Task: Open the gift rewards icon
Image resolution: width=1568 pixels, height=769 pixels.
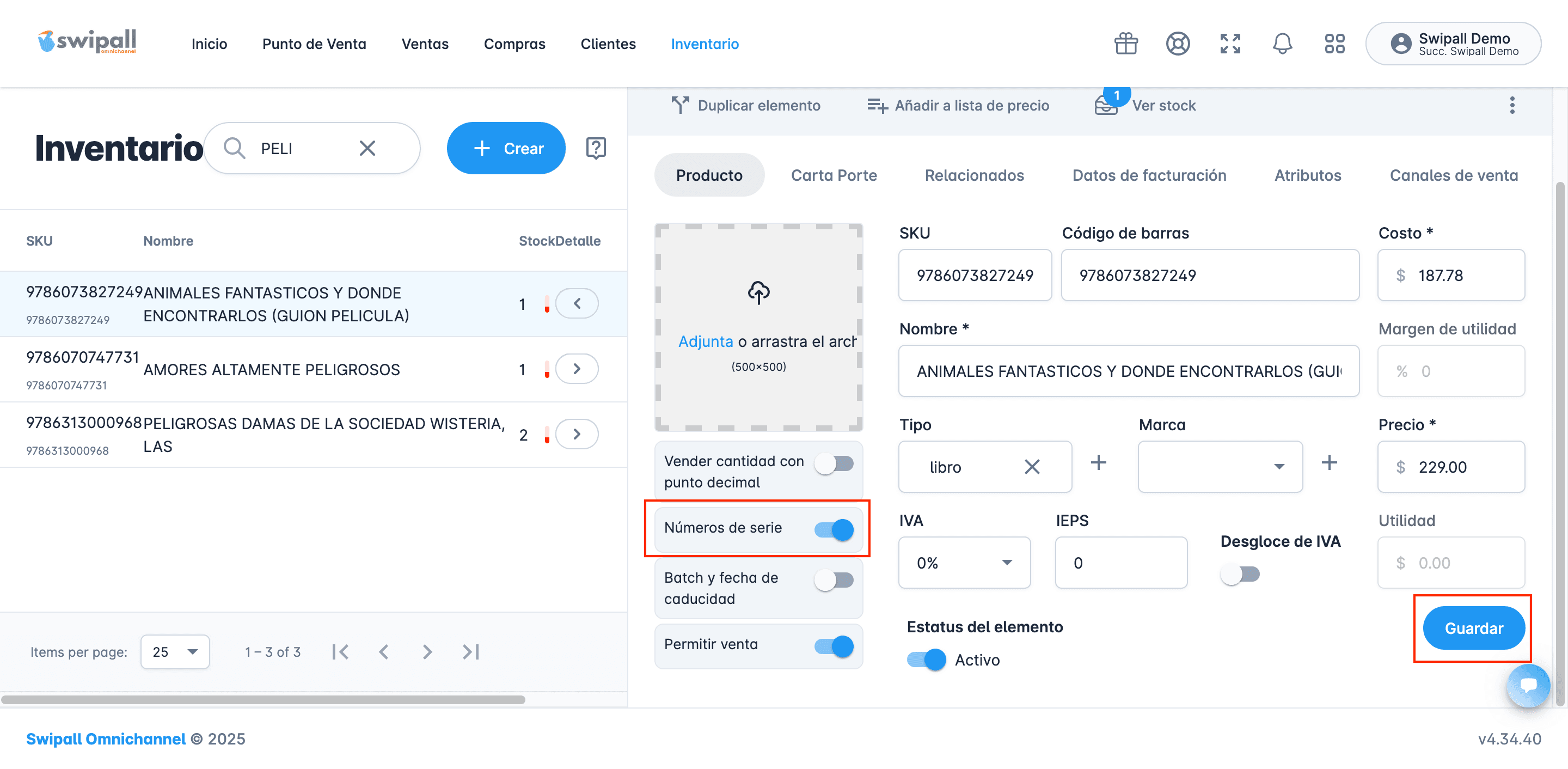Action: click(1125, 44)
